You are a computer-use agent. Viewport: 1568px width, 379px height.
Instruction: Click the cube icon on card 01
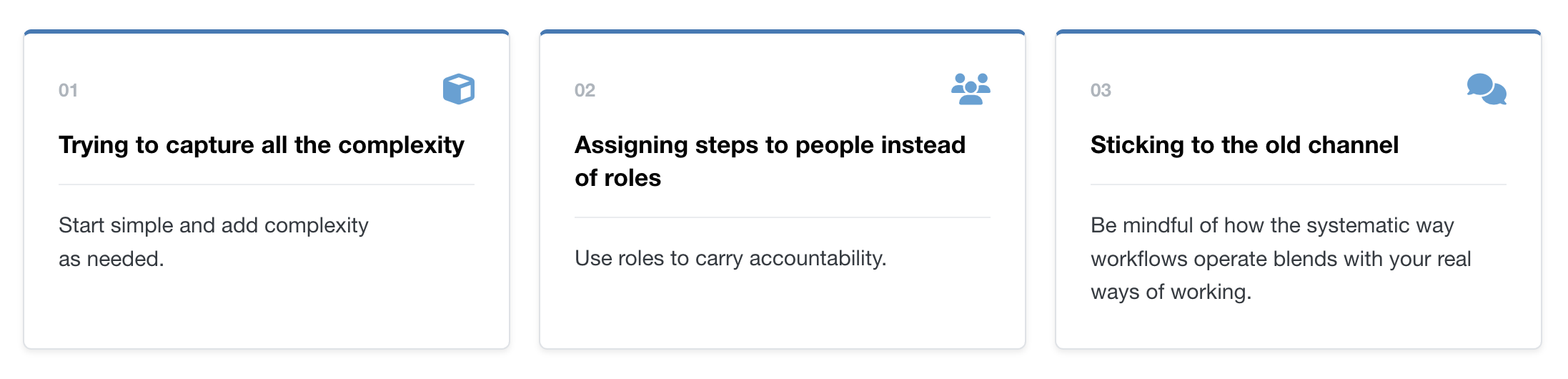459,89
